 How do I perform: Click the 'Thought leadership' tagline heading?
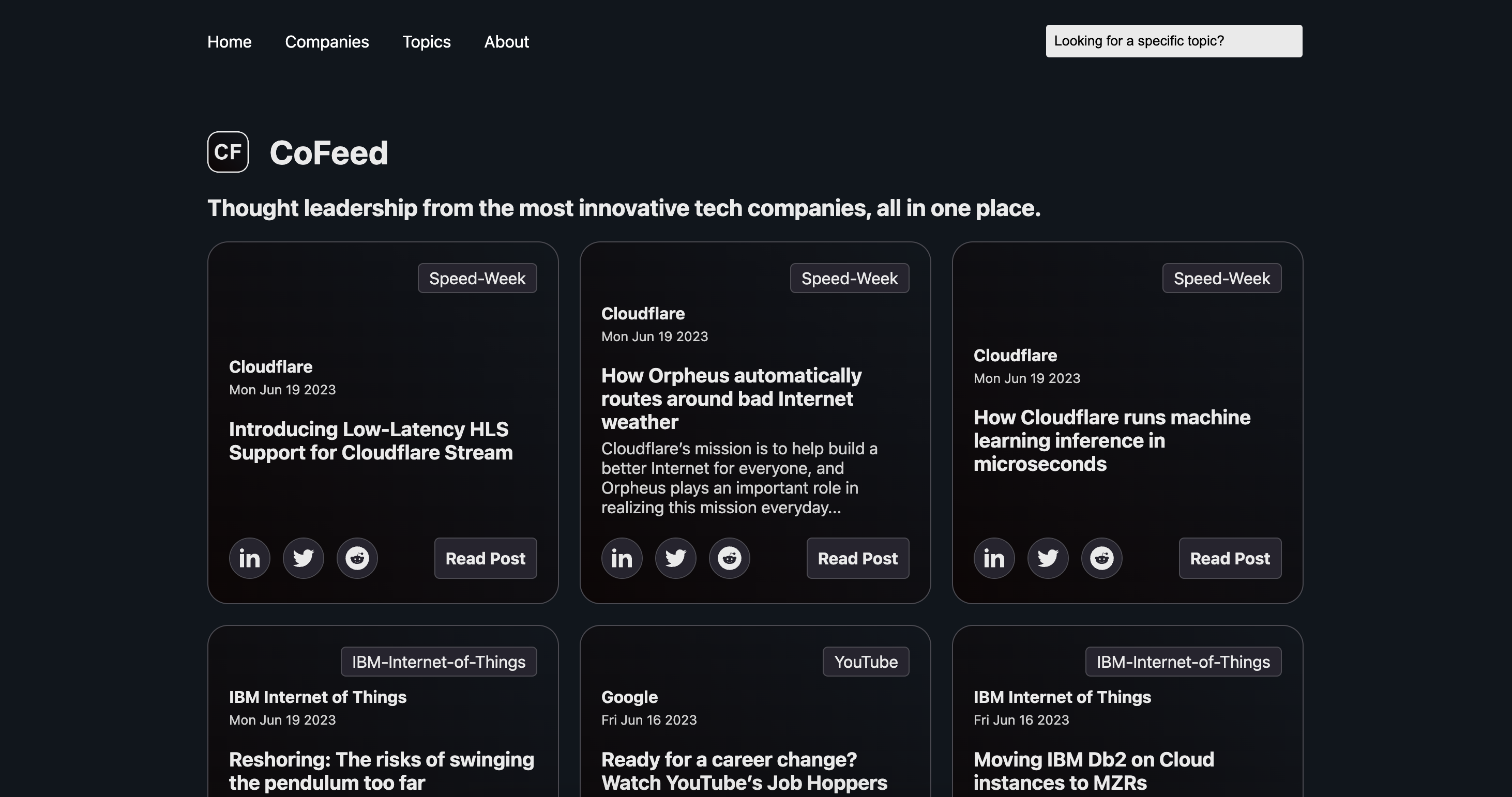click(624, 208)
